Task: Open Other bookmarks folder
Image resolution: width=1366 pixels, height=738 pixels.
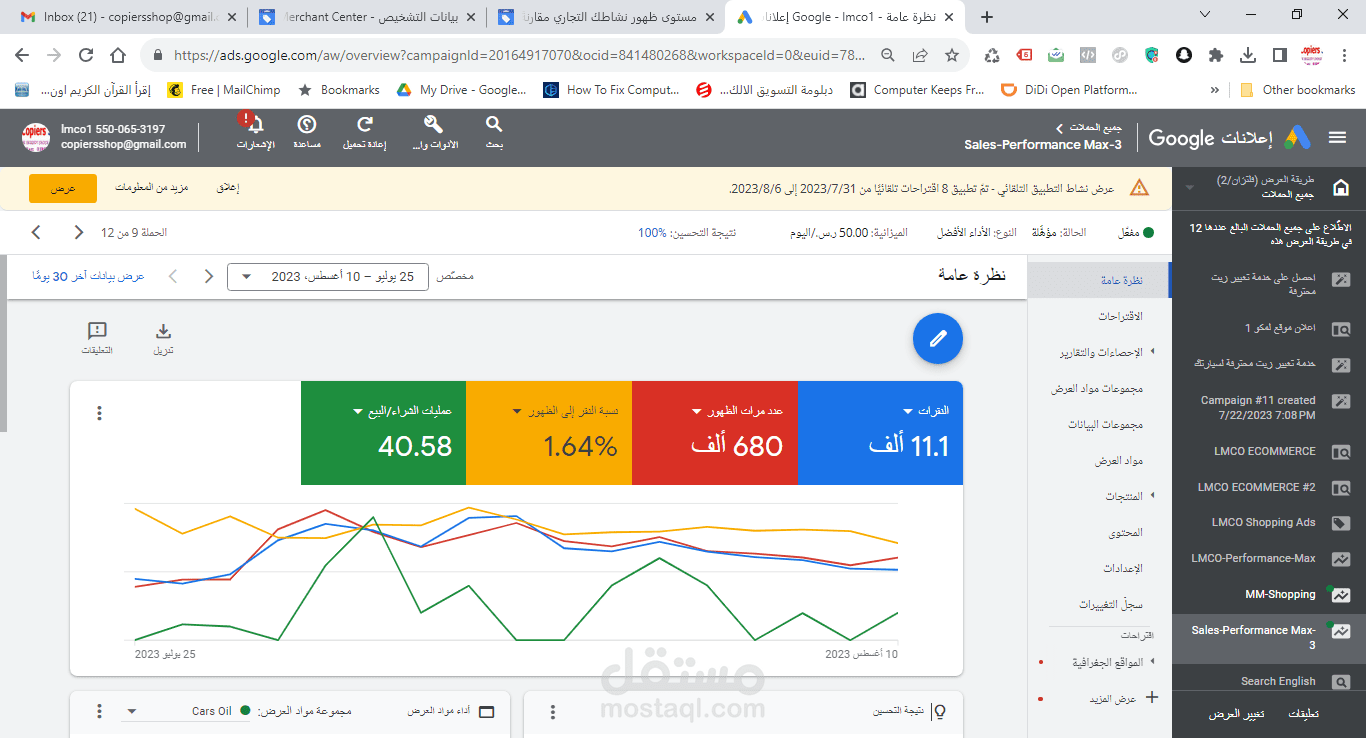Action: pyautogui.click(x=1297, y=90)
